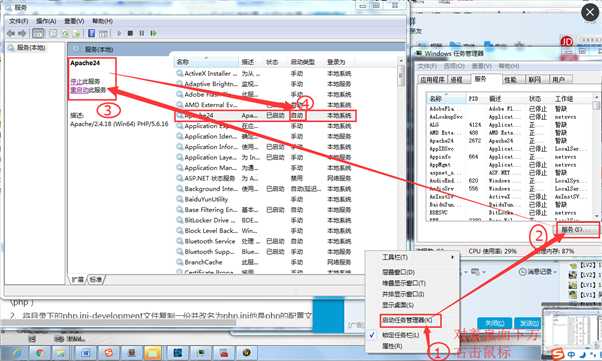Toggle the console tree pane toolbar icon
602x361 pixels.
point(38,33)
